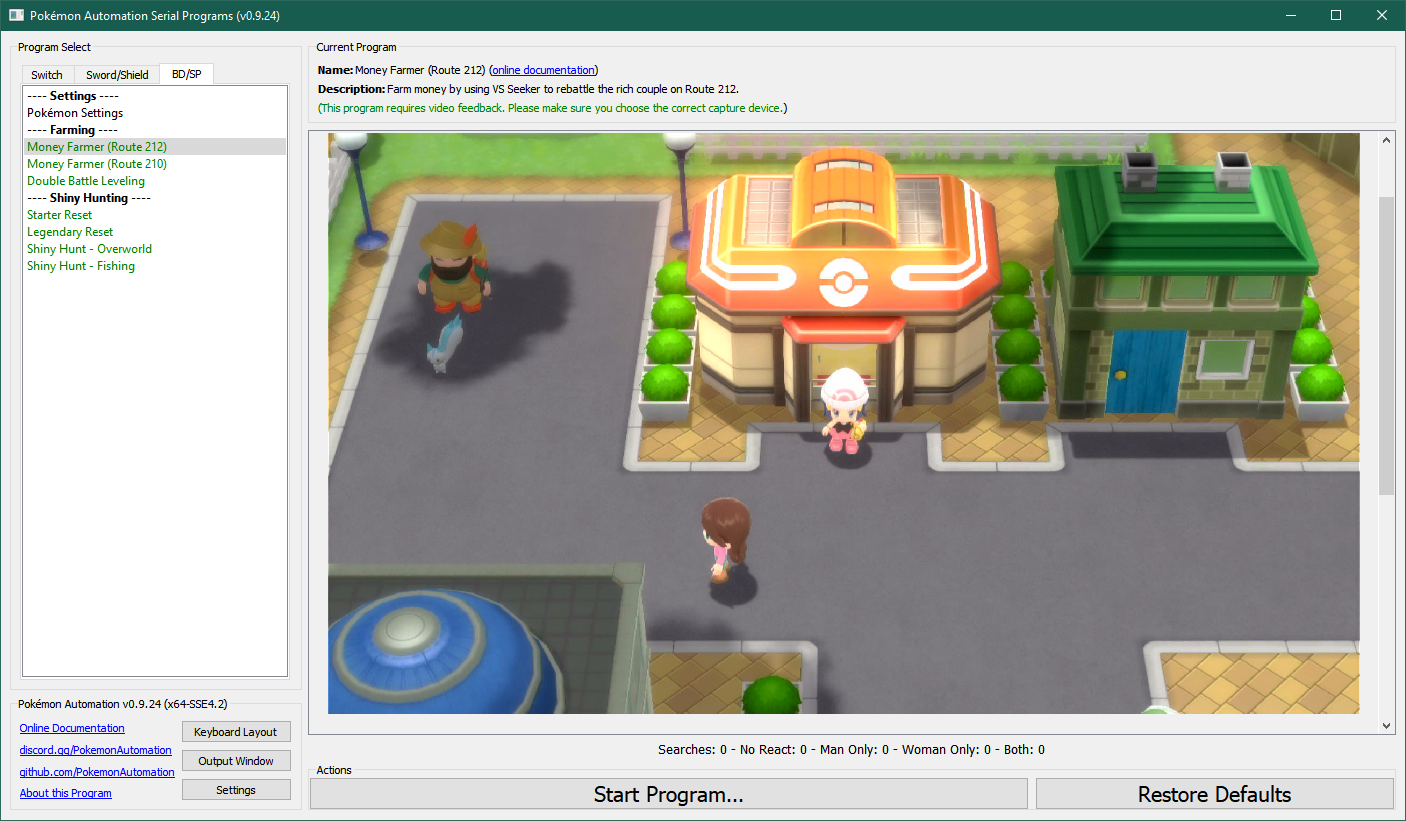Select Legendary Reset from the list
Image resolution: width=1406 pixels, height=821 pixels.
(x=70, y=232)
